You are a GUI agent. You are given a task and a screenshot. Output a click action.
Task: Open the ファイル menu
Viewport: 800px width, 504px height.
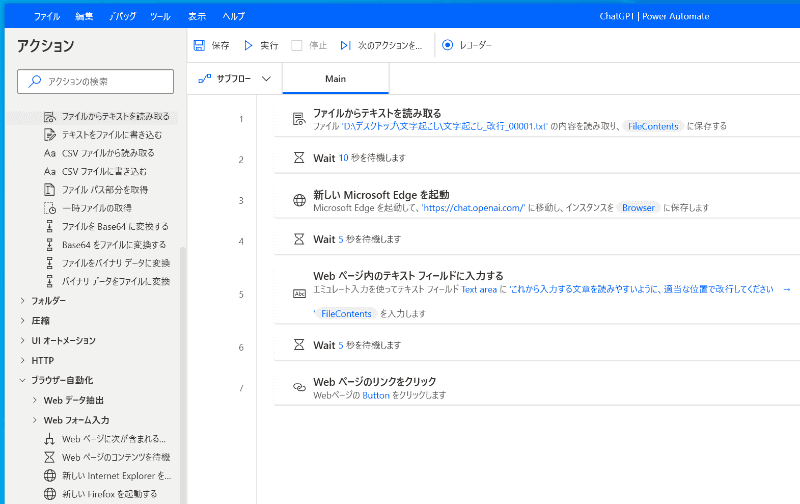pyautogui.click(x=46, y=16)
